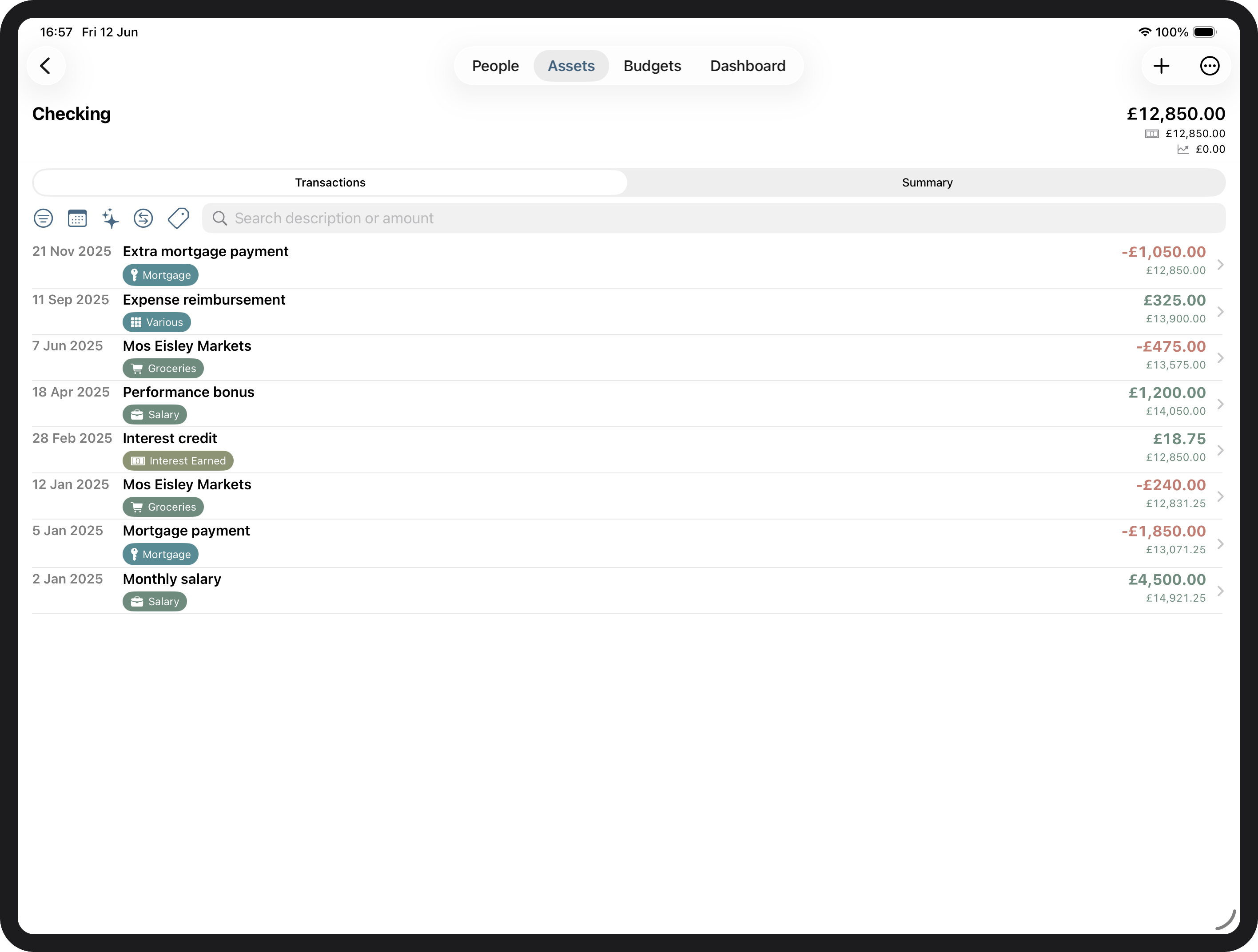The width and height of the screenshot is (1258, 952).
Task: Select the Interest Earned tag
Action: [178, 460]
